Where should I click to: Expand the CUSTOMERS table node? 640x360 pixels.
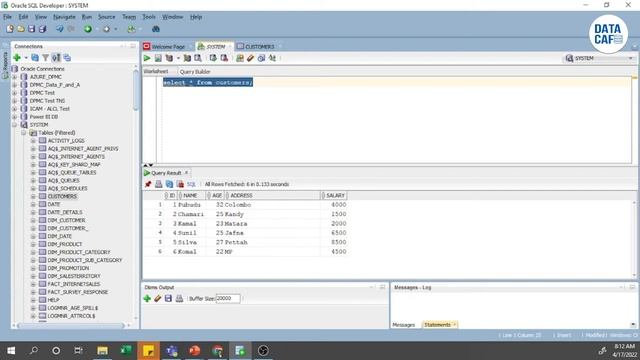click(x=33, y=196)
